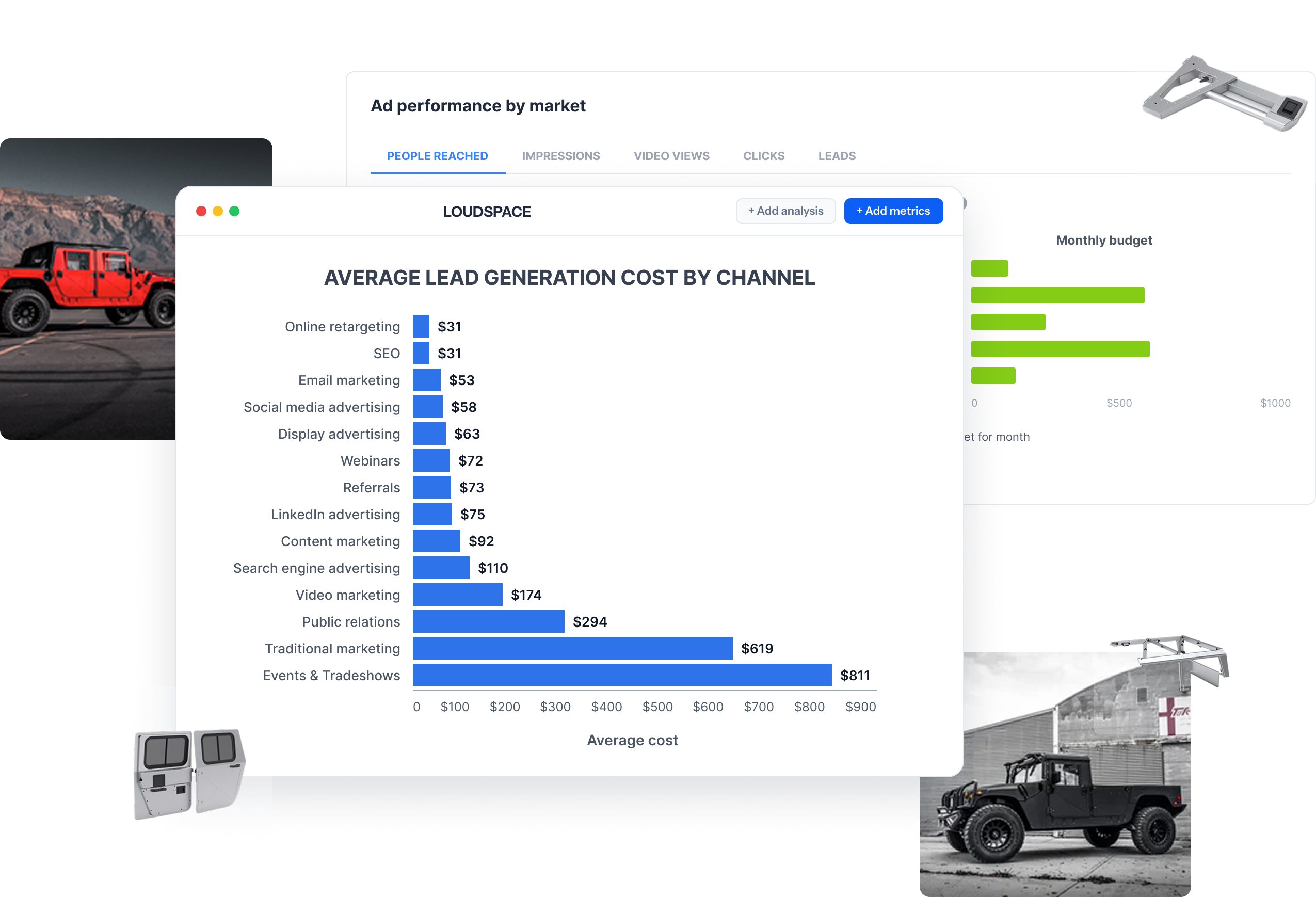Viewport: 1316px width, 897px height.
Task: Click the $1000 Monthly budget axis label
Action: (x=1275, y=403)
